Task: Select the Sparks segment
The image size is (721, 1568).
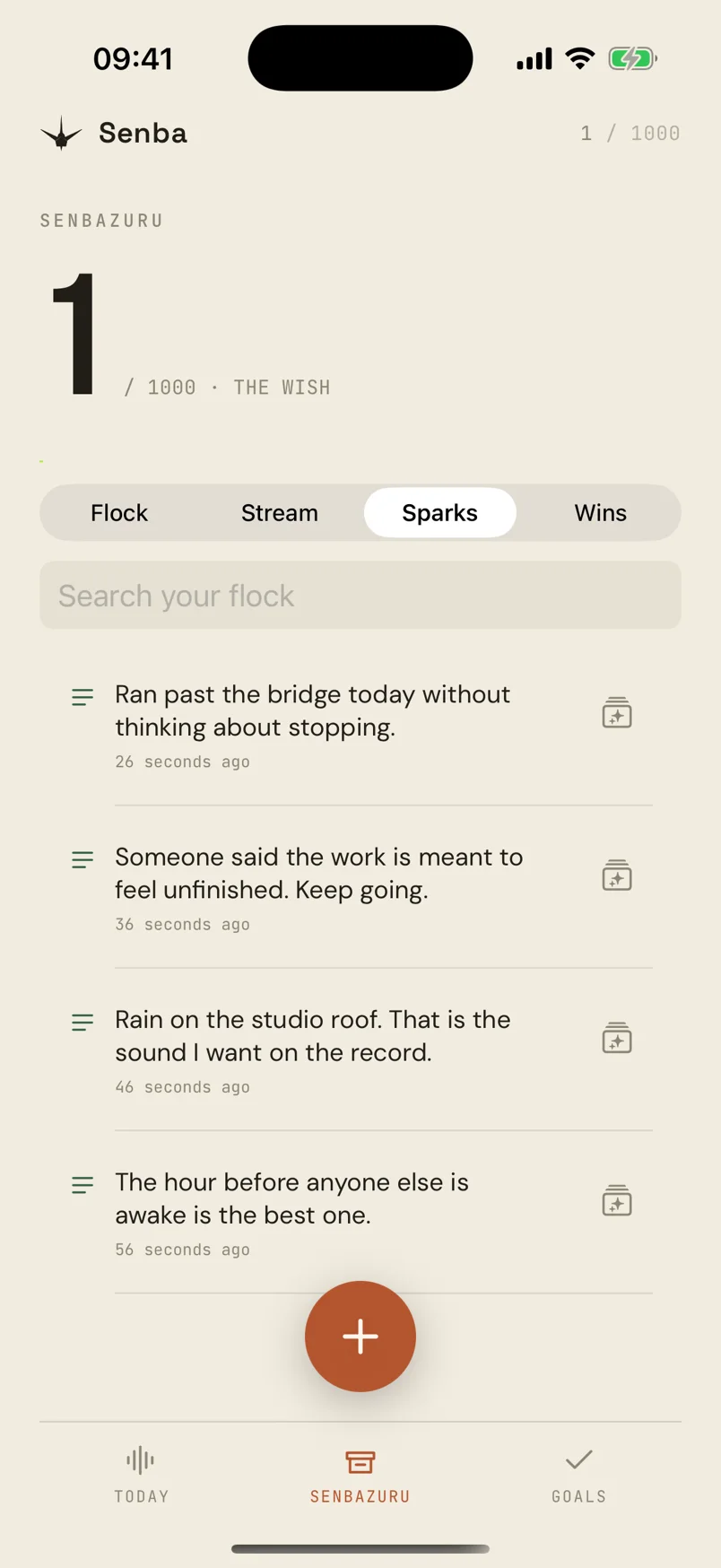Action: pyautogui.click(x=440, y=513)
